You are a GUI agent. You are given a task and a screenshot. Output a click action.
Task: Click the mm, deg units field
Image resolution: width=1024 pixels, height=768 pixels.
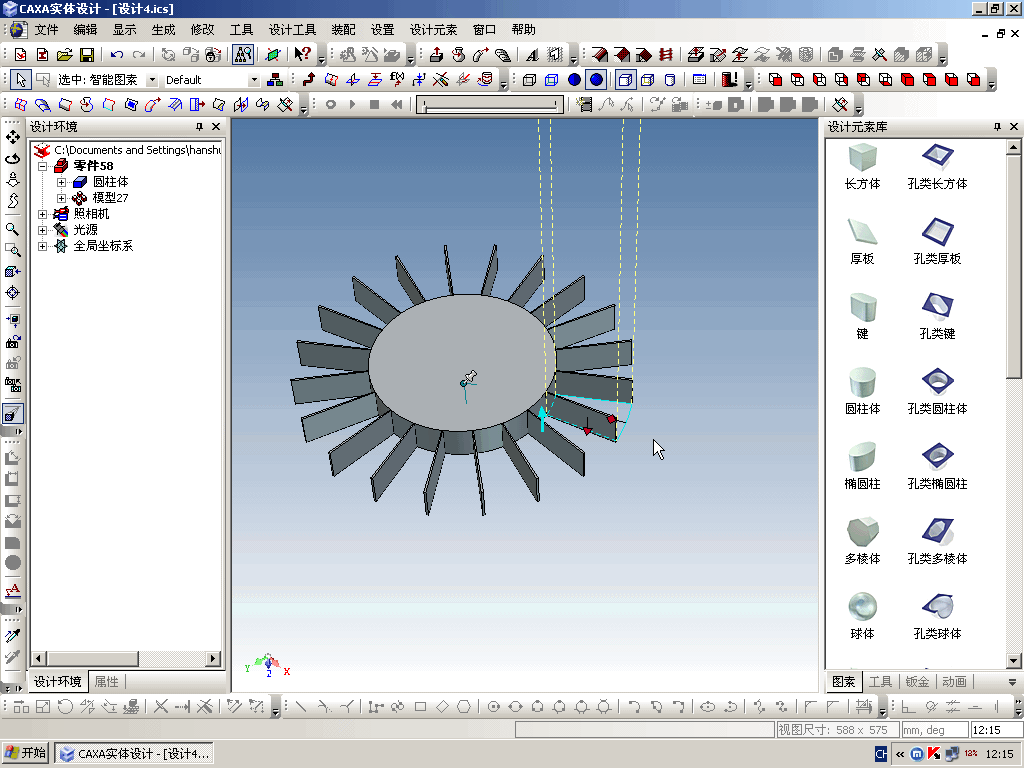click(x=933, y=730)
